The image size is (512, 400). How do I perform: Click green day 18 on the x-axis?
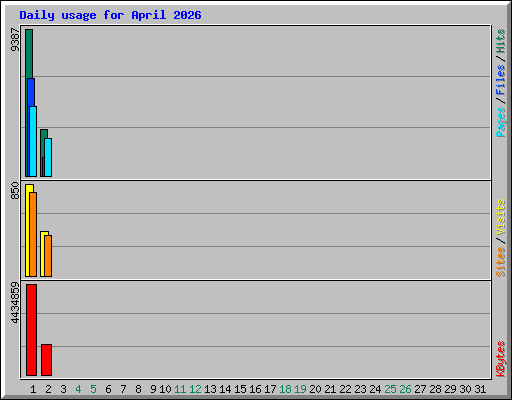coord(285,389)
